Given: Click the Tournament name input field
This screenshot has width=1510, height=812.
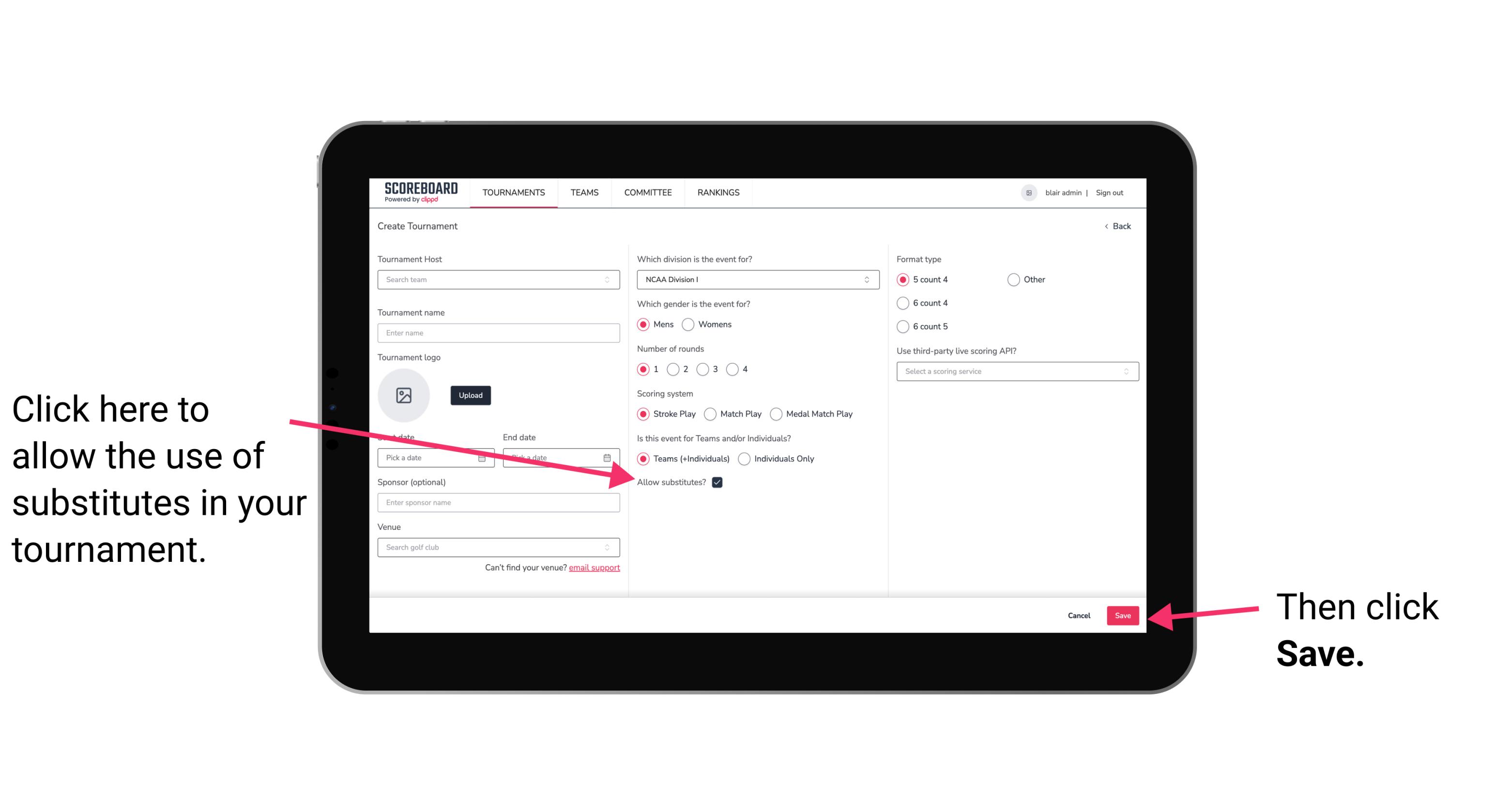Looking at the screenshot, I should pyautogui.click(x=498, y=333).
